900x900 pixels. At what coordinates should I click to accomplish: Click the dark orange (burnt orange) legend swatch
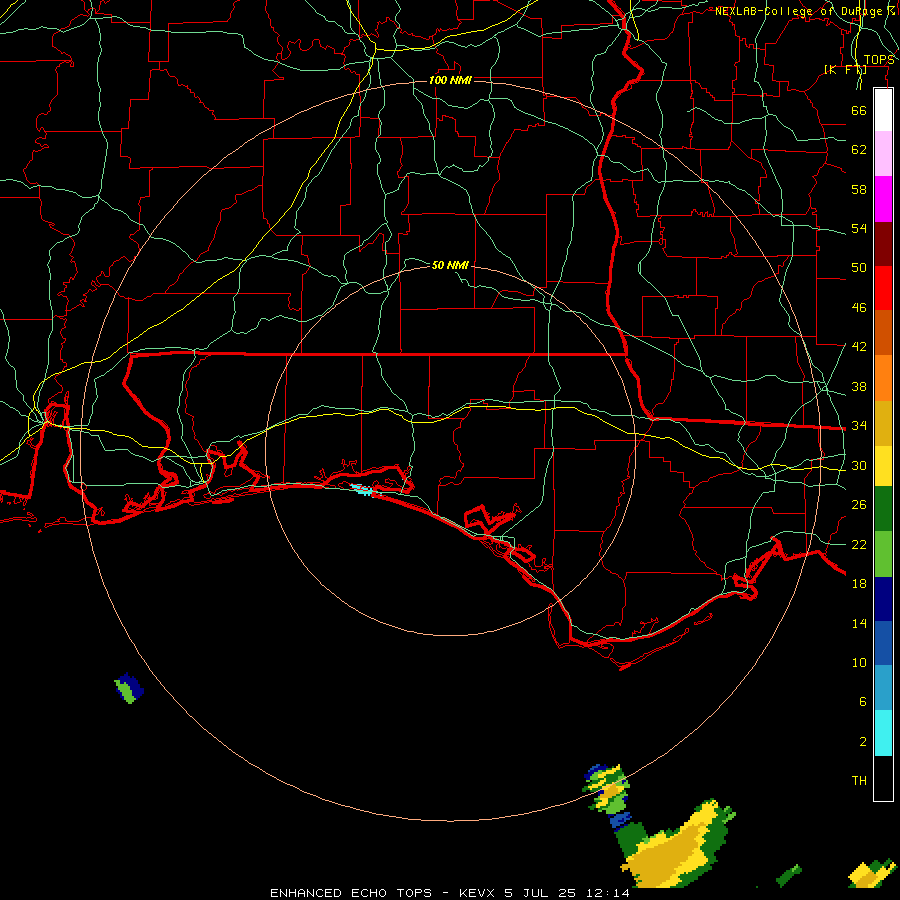point(883,332)
